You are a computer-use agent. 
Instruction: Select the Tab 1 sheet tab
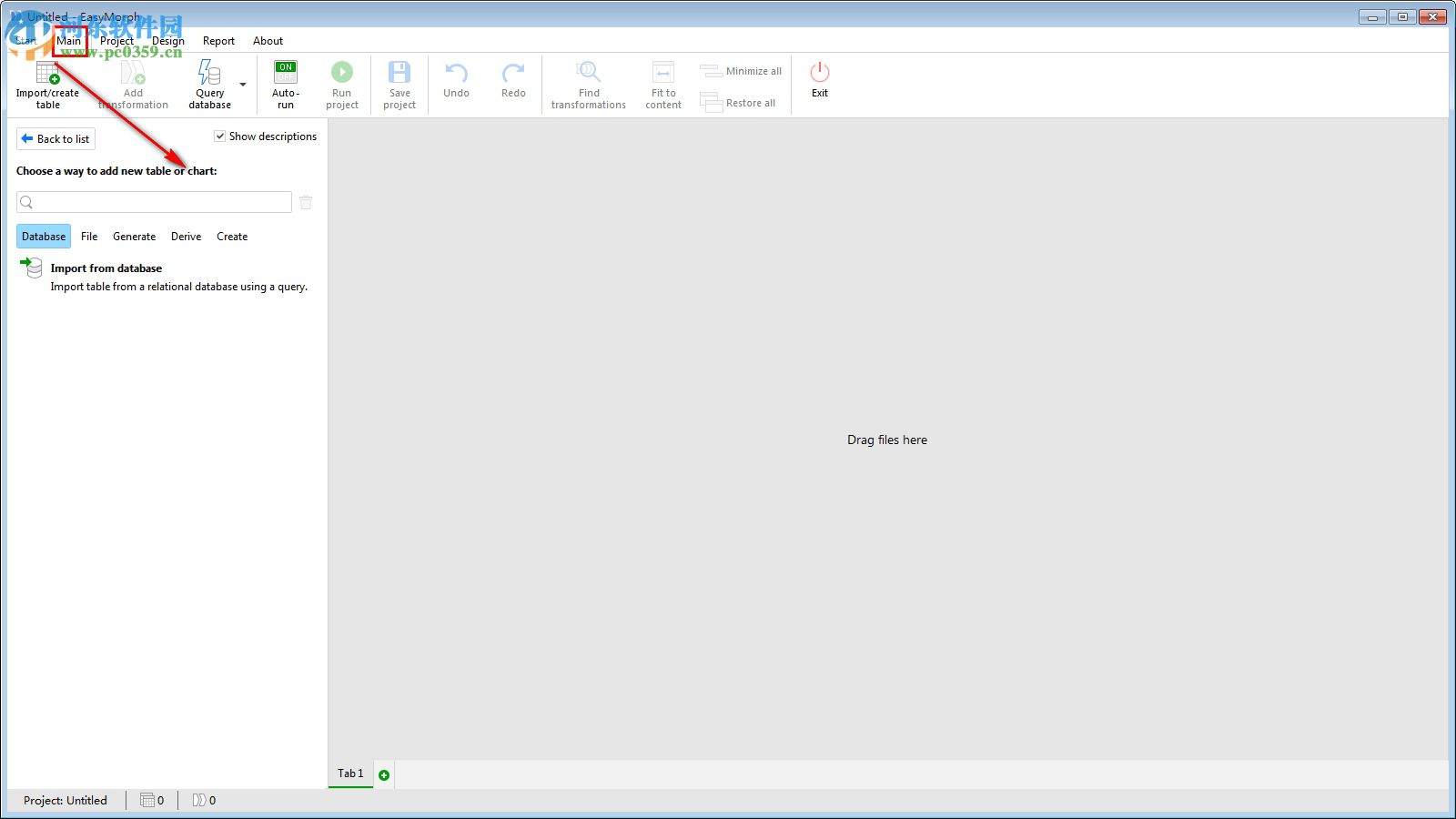click(350, 773)
